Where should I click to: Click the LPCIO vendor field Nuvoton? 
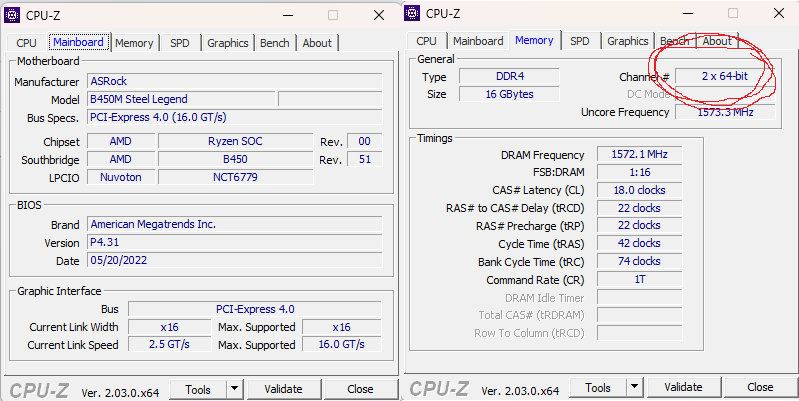point(121,177)
